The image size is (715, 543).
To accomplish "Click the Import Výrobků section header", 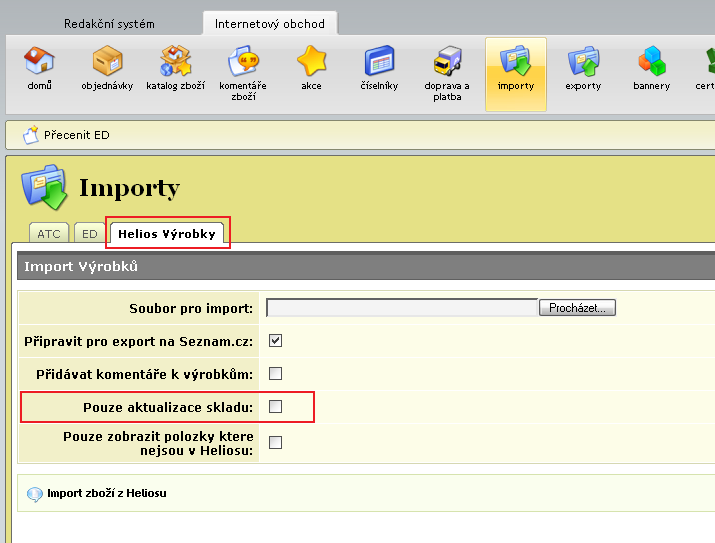I will point(366,266).
